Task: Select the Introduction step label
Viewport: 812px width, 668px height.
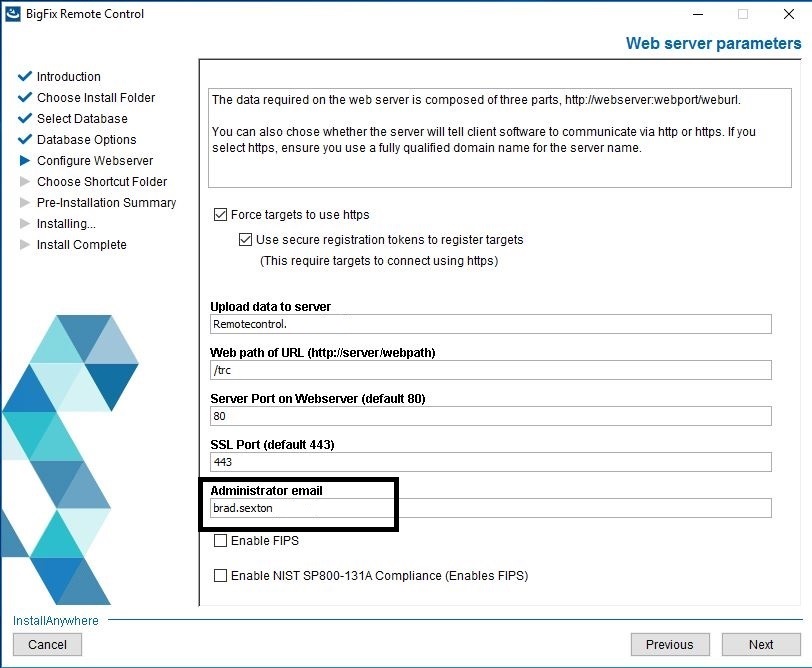Action: pos(69,77)
